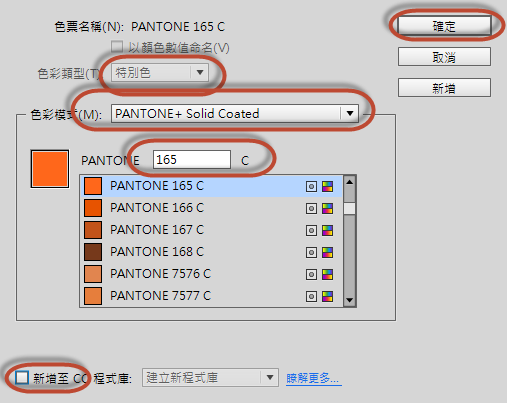Image resolution: width=507 pixels, height=403 pixels.
Task: Click spot color icon for PANTONE 167 C
Action: [311, 230]
